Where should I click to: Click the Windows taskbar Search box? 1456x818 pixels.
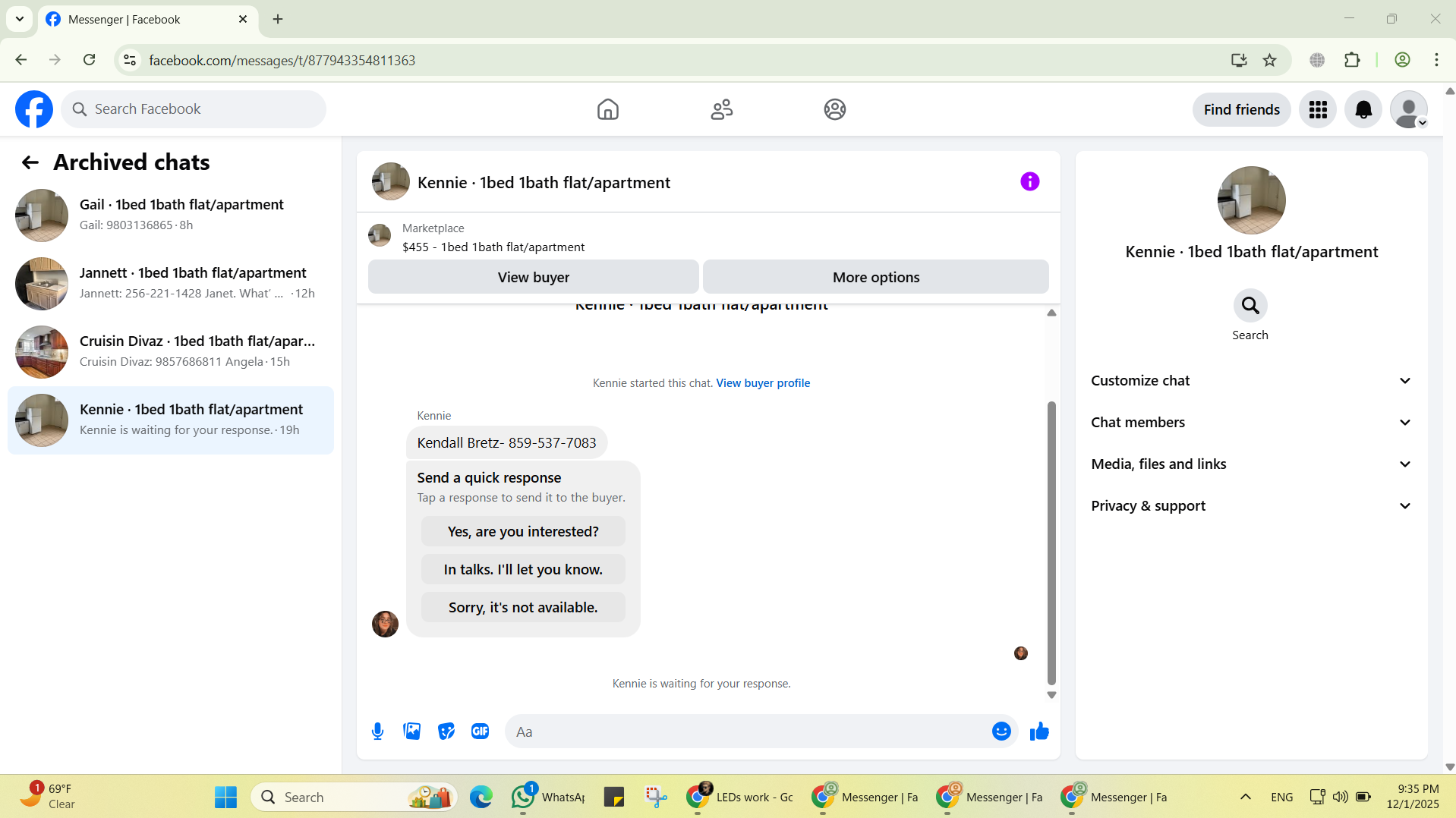pos(354,797)
